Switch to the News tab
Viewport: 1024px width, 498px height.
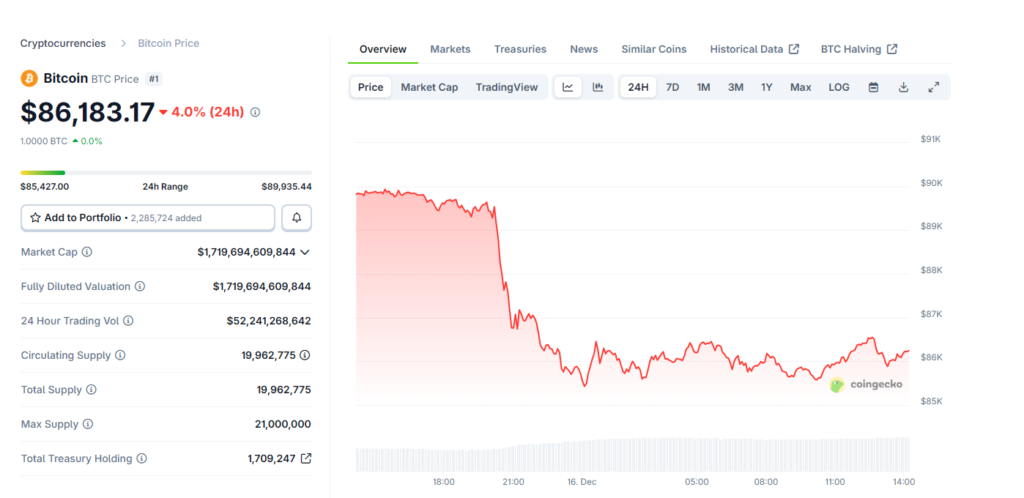pyautogui.click(x=584, y=49)
